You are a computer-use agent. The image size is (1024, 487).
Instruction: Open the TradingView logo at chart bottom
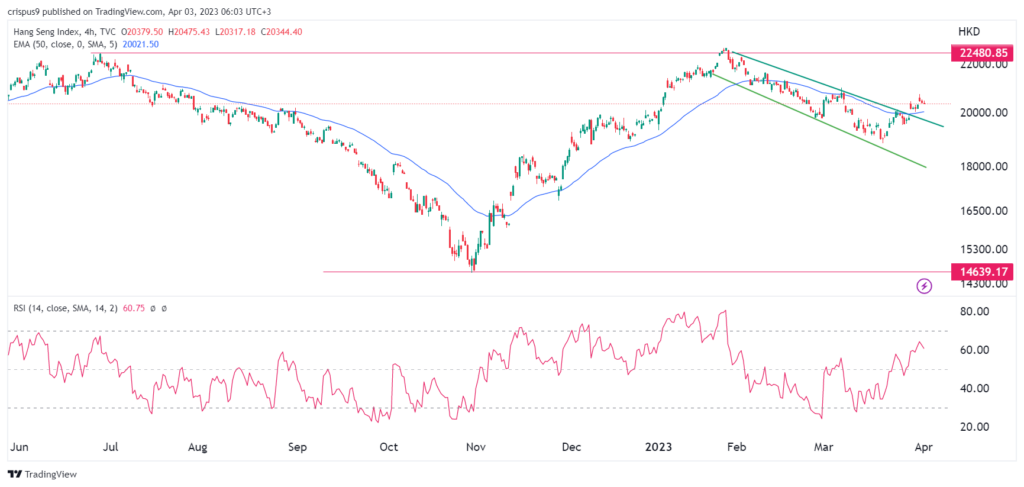(x=40, y=474)
